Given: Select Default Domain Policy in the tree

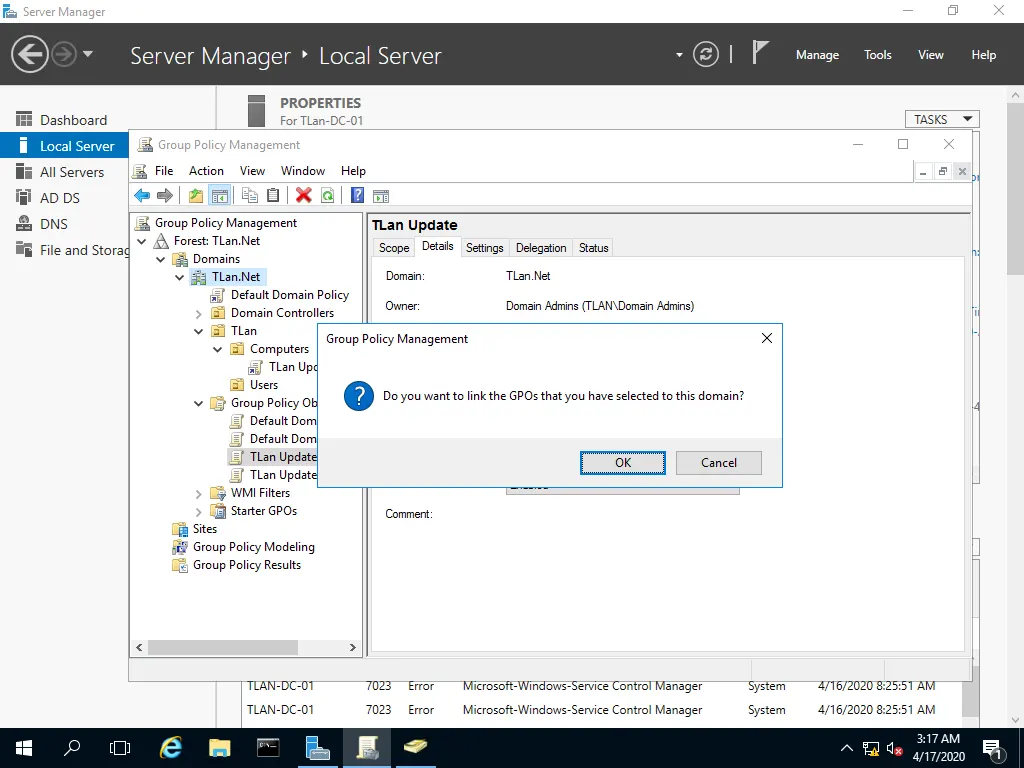Looking at the screenshot, I should [290, 295].
